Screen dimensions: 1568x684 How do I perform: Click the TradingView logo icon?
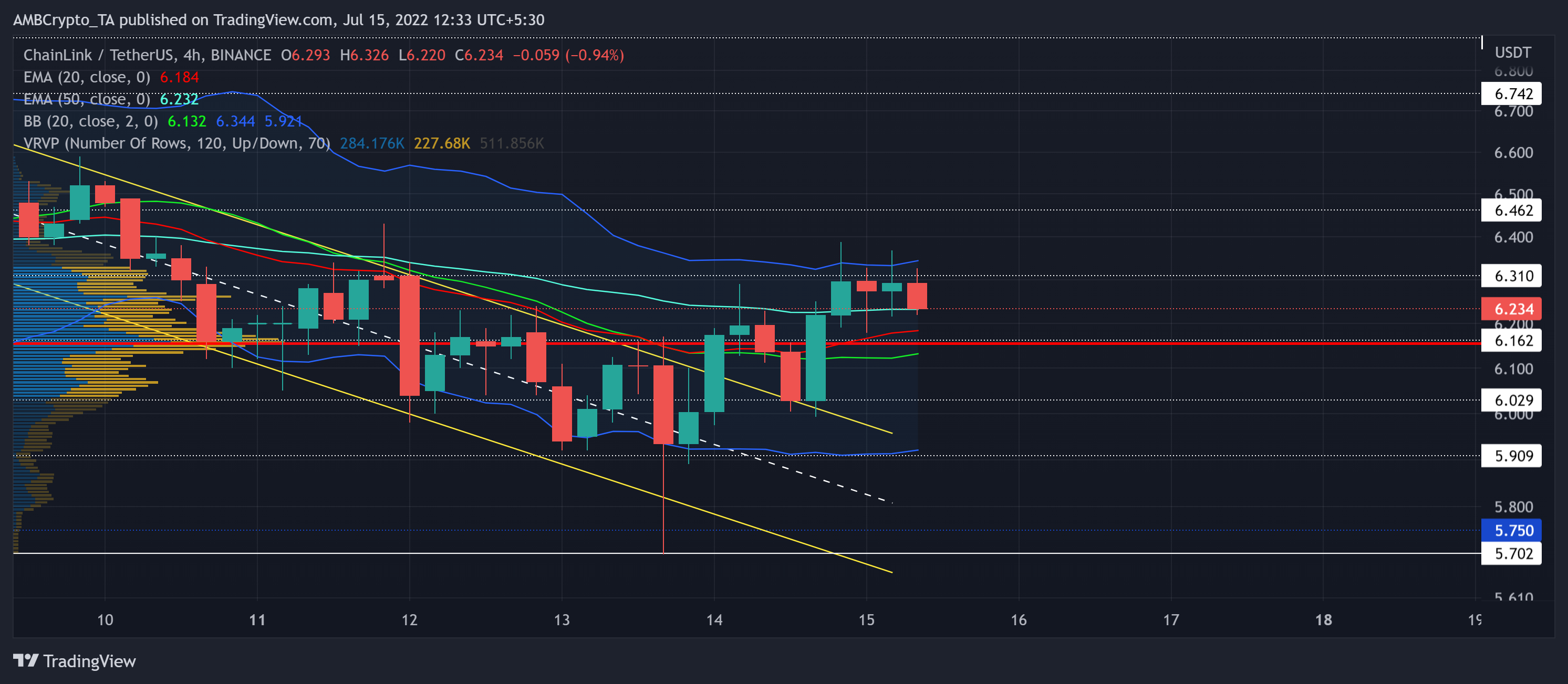tap(26, 660)
